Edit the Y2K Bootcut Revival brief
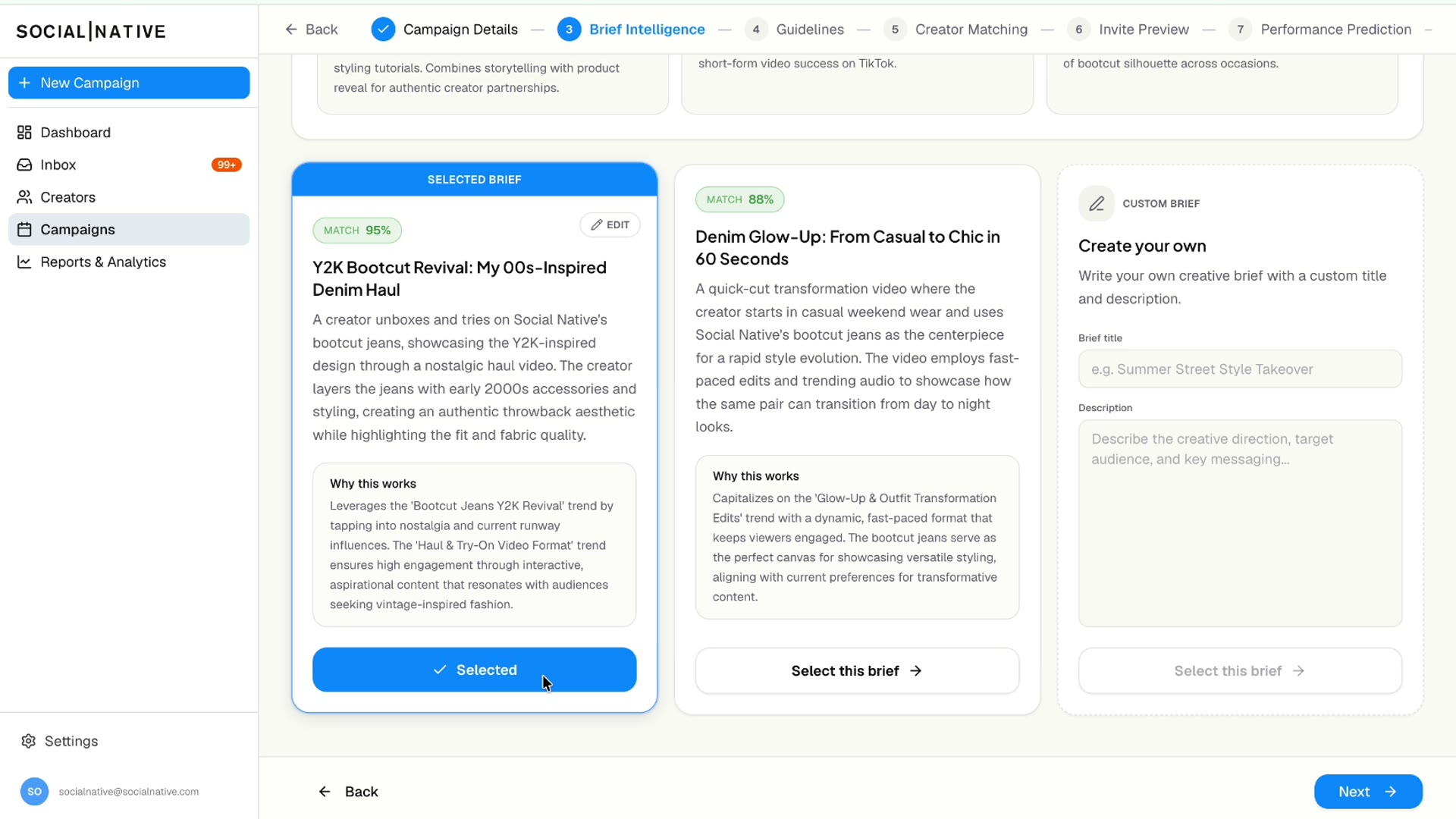This screenshot has width=1456, height=819. click(610, 225)
